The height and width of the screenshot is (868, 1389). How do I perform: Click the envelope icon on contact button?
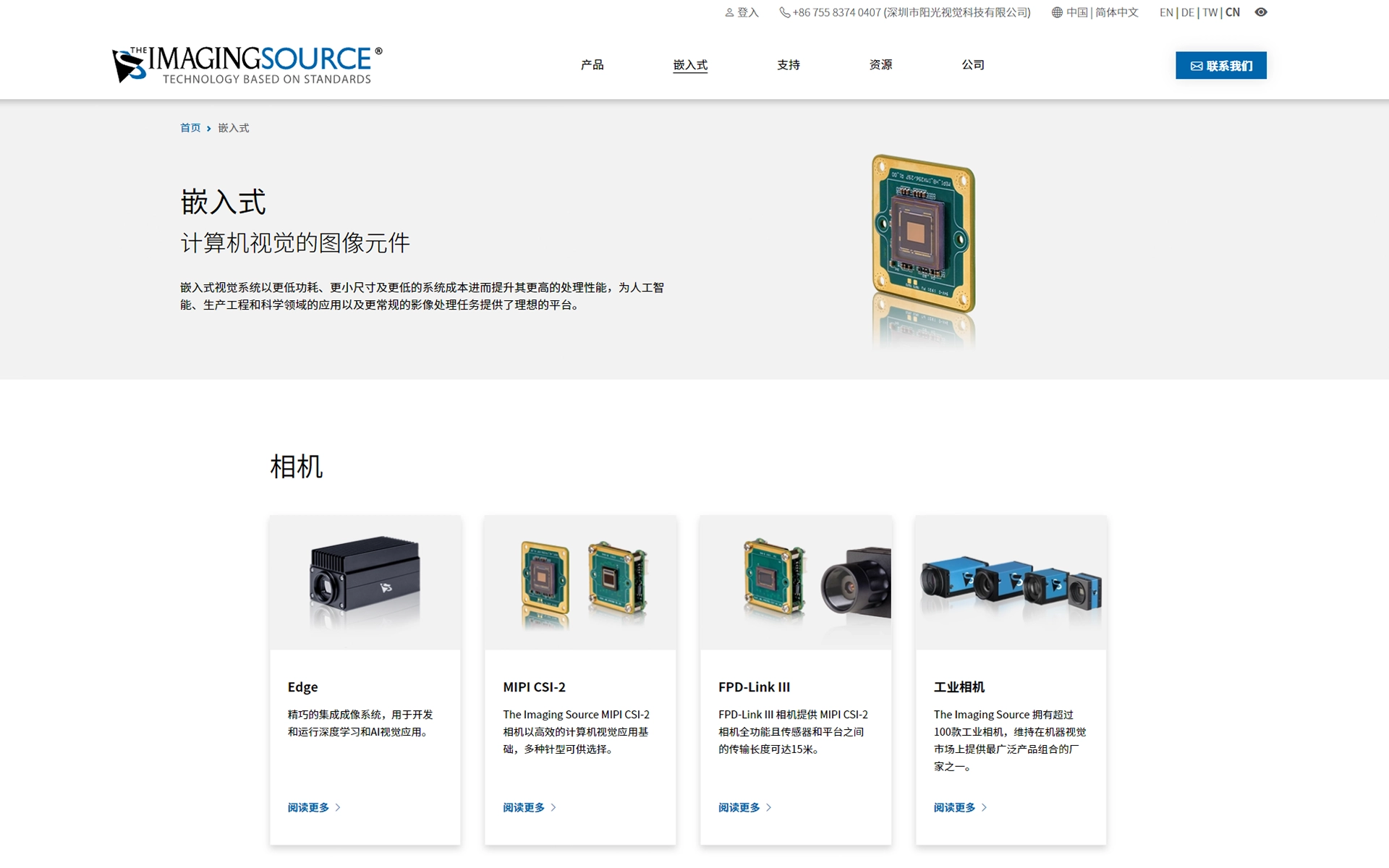(1197, 66)
